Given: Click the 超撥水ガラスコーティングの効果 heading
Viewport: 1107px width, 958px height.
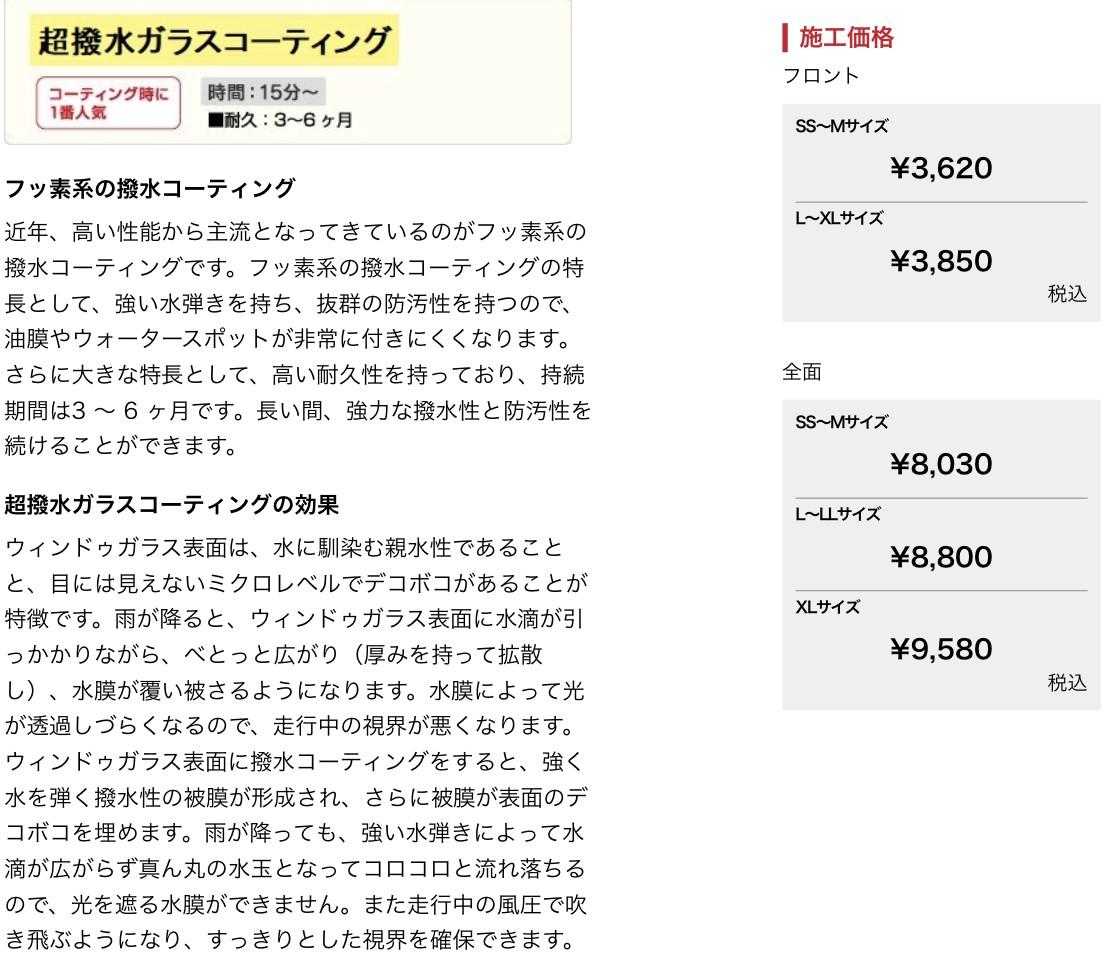Looking at the screenshot, I should (x=172, y=502).
